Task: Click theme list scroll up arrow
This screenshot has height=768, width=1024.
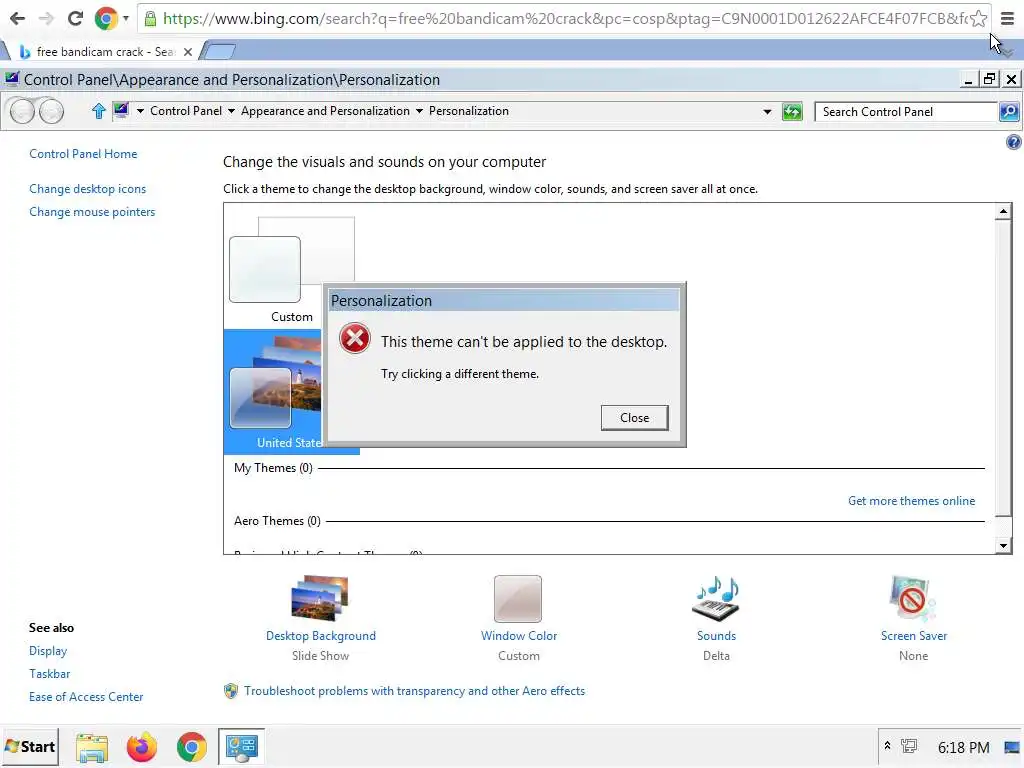Action: click(x=1003, y=212)
